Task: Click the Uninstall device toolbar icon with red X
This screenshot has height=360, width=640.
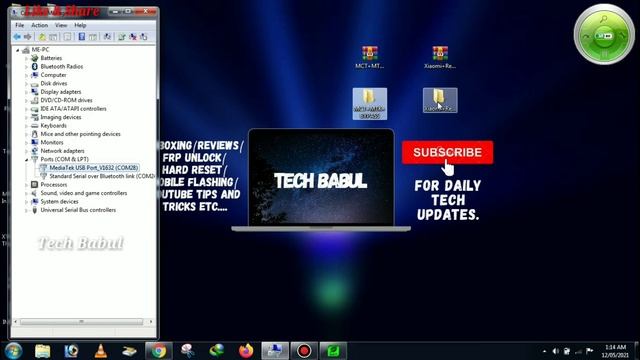Action: 133,37
